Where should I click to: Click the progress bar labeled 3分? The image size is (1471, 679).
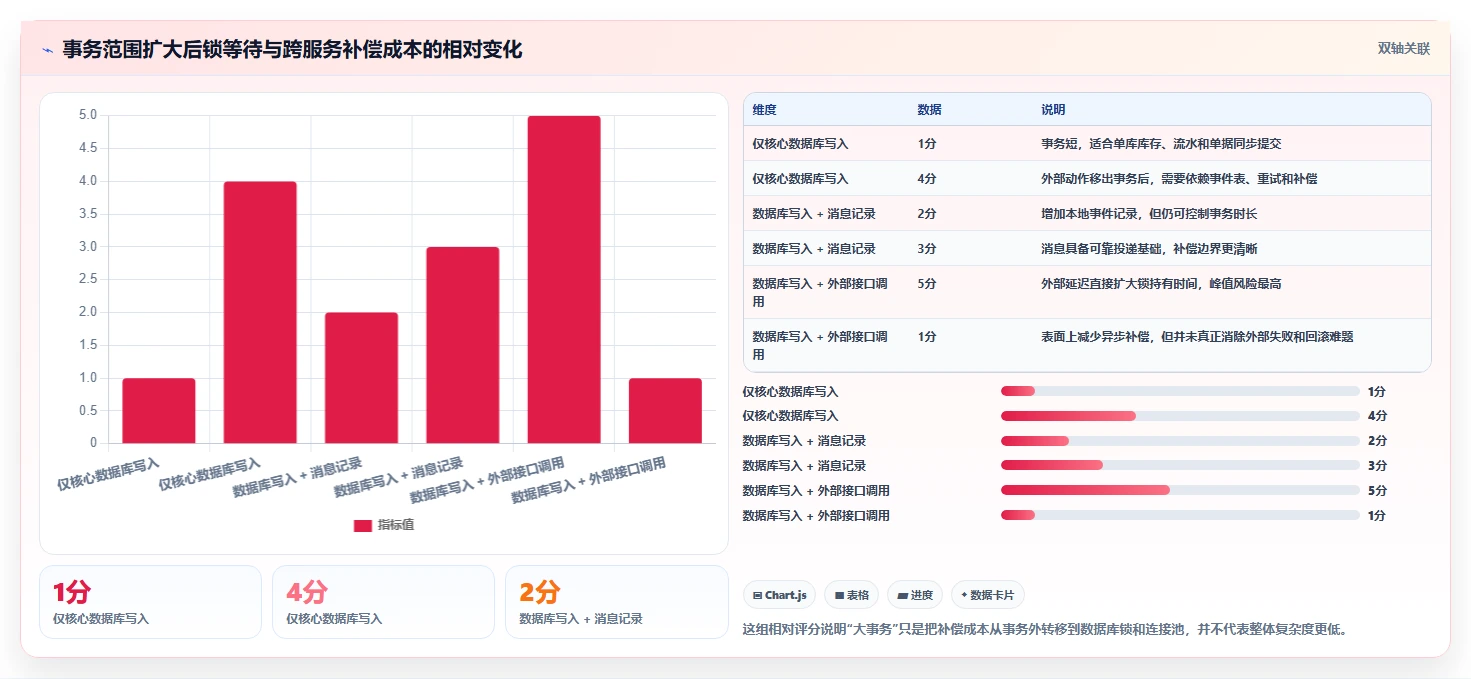pyautogui.click(x=1180, y=465)
